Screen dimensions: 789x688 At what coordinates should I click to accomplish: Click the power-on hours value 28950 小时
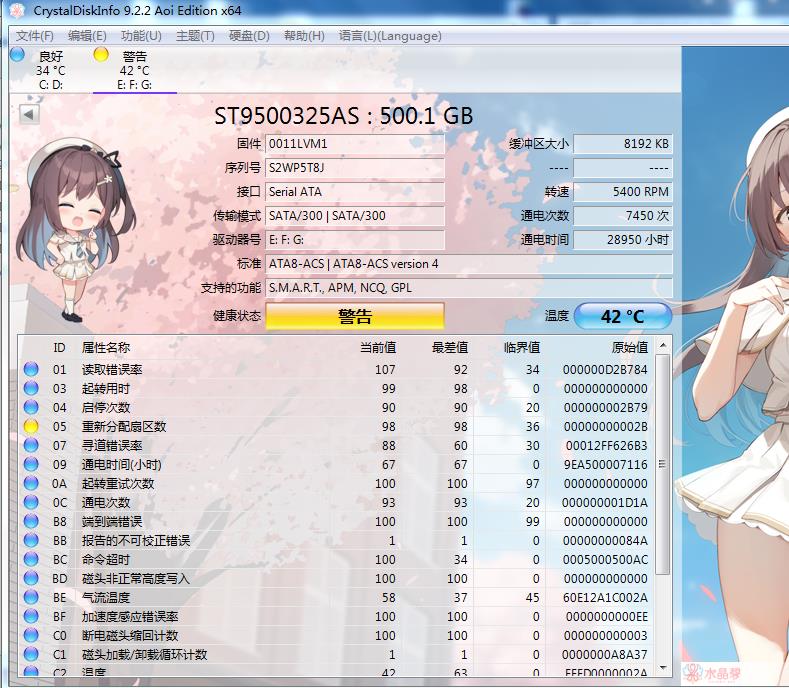click(x=622, y=240)
